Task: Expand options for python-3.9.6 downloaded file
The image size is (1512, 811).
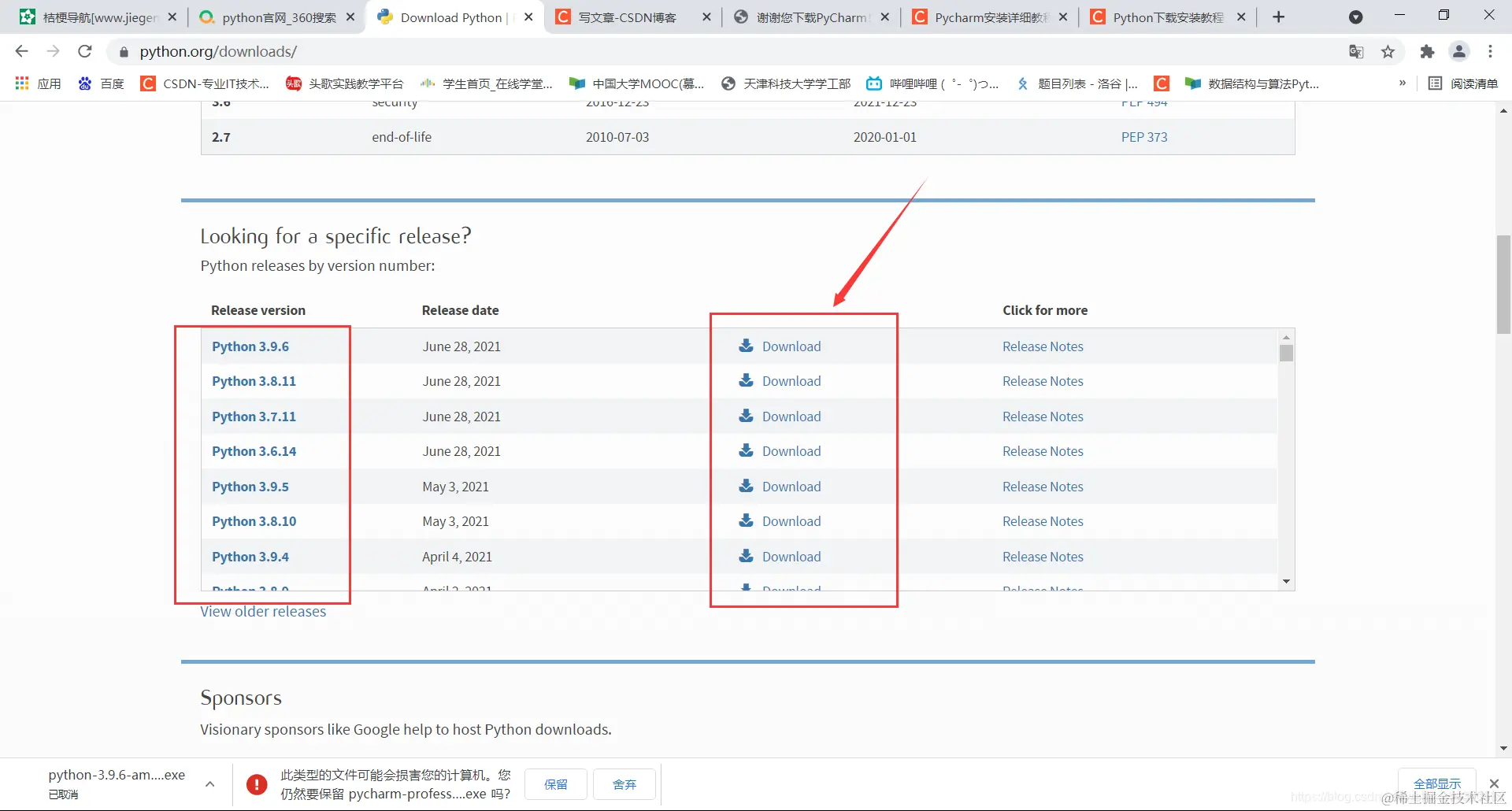Action: pyautogui.click(x=210, y=784)
